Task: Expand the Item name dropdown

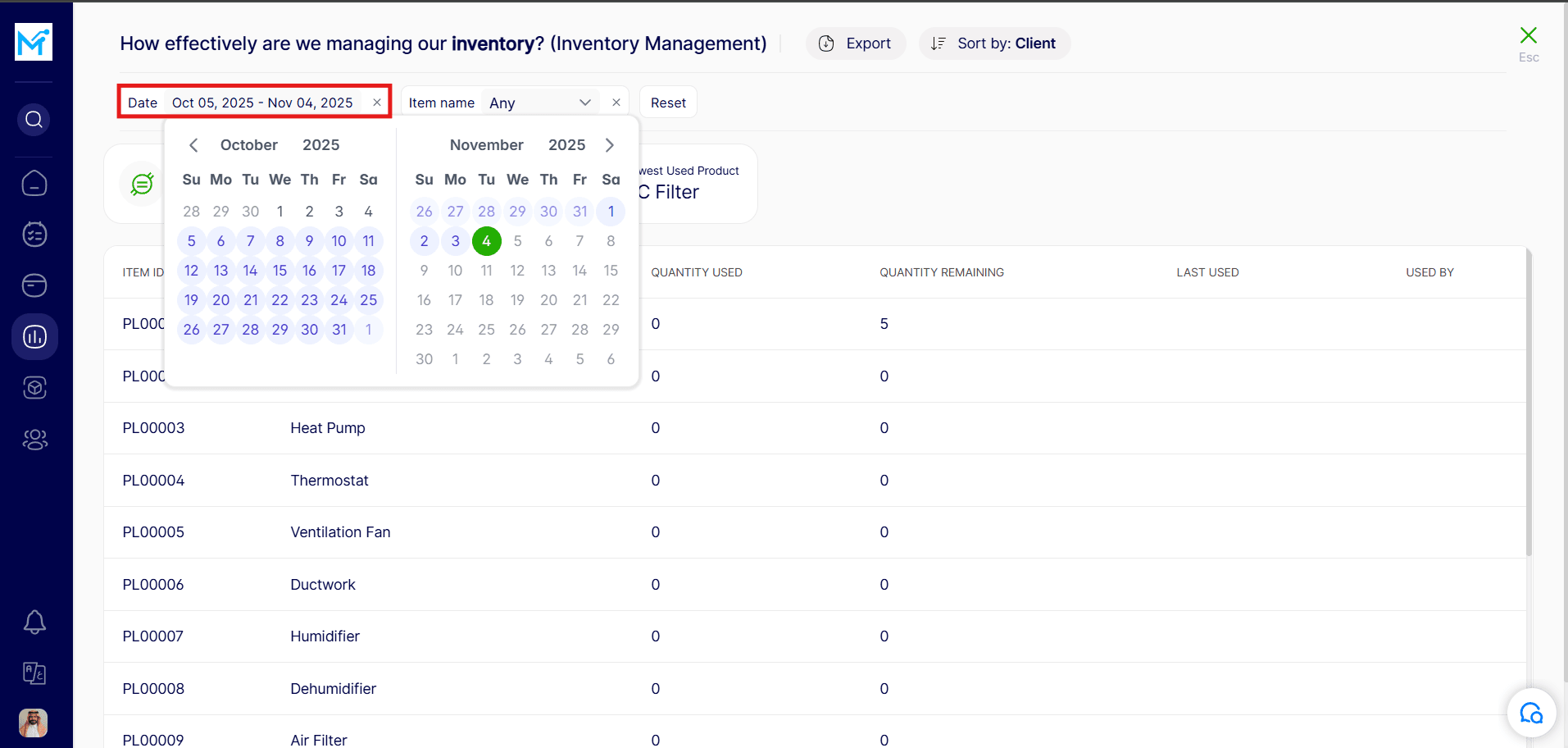Action: coord(584,103)
